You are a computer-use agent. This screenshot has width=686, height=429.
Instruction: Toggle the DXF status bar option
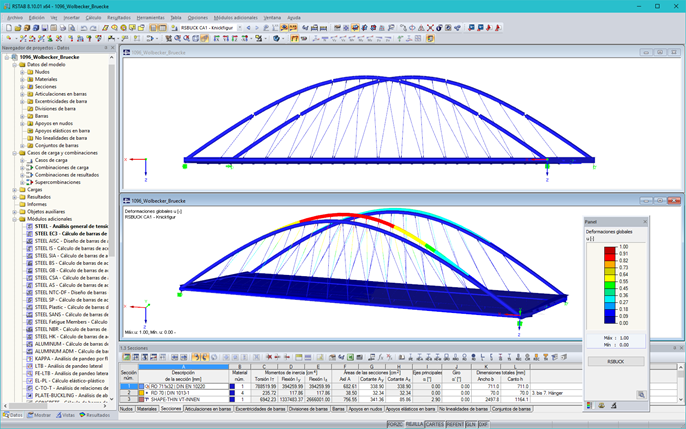(483, 425)
